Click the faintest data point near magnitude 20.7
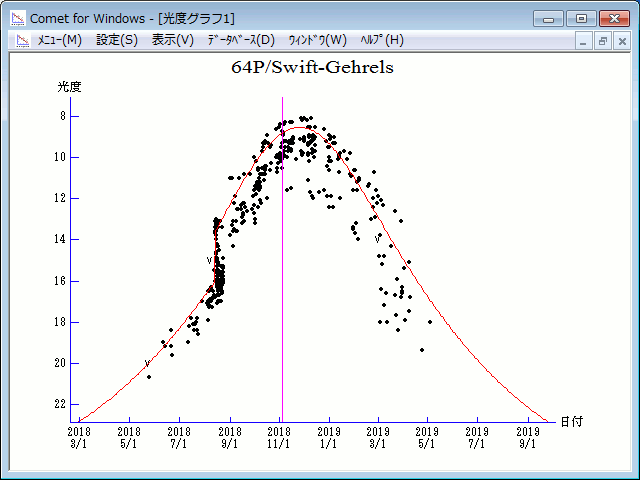The width and height of the screenshot is (640, 480). [149, 377]
